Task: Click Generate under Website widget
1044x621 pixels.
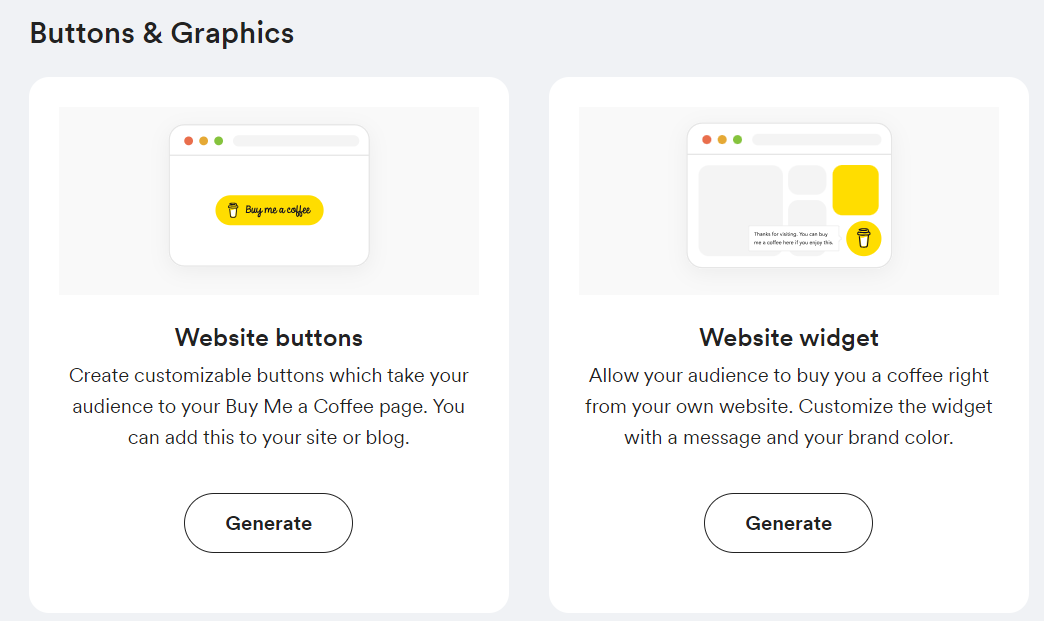Action: point(788,523)
